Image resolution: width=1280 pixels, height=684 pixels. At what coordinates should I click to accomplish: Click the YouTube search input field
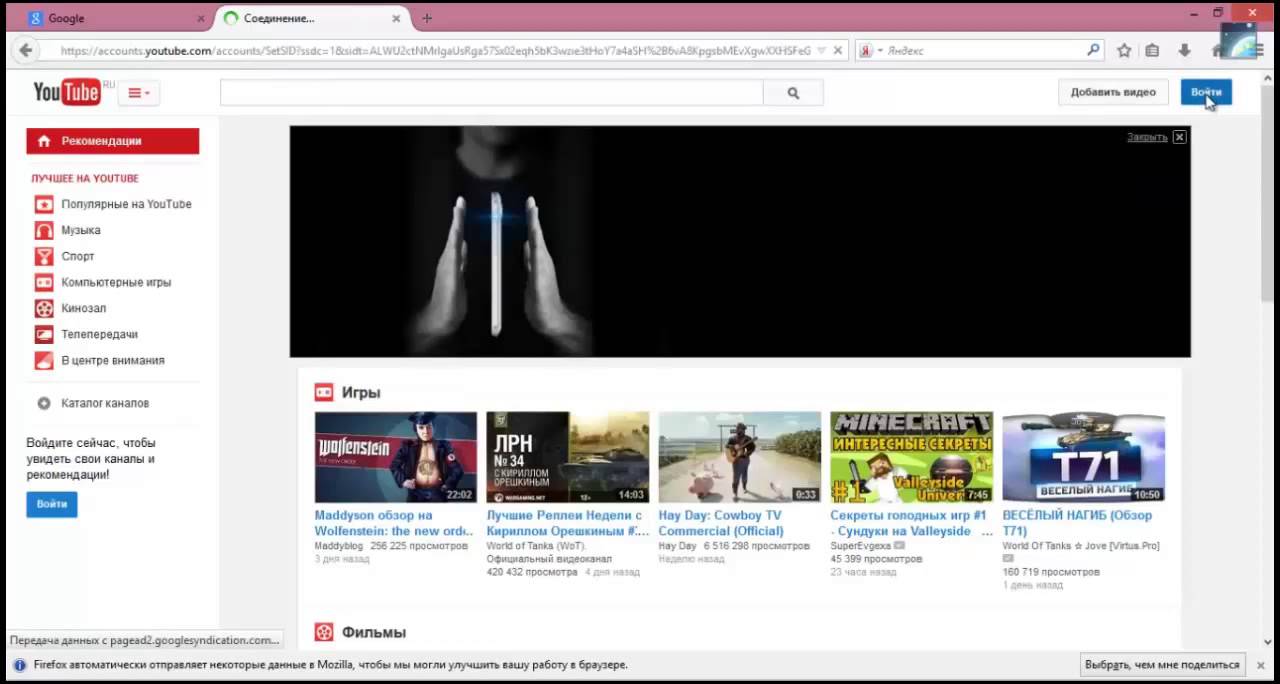[x=491, y=93]
